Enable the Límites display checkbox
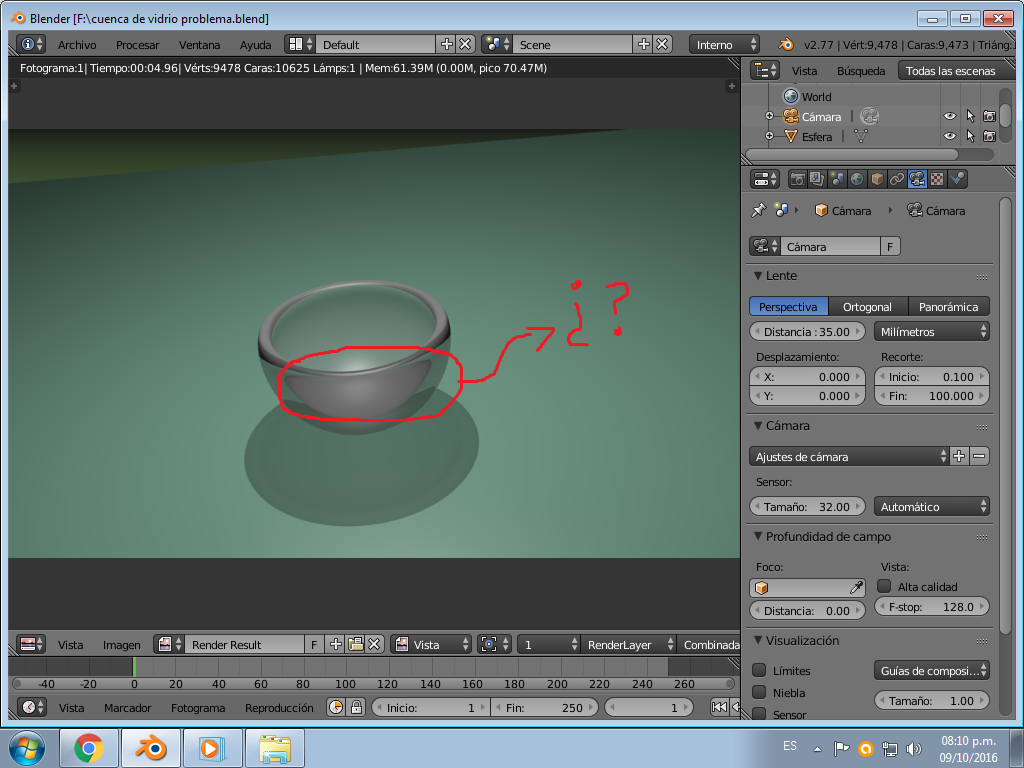The height and width of the screenshot is (768, 1024). pos(760,670)
